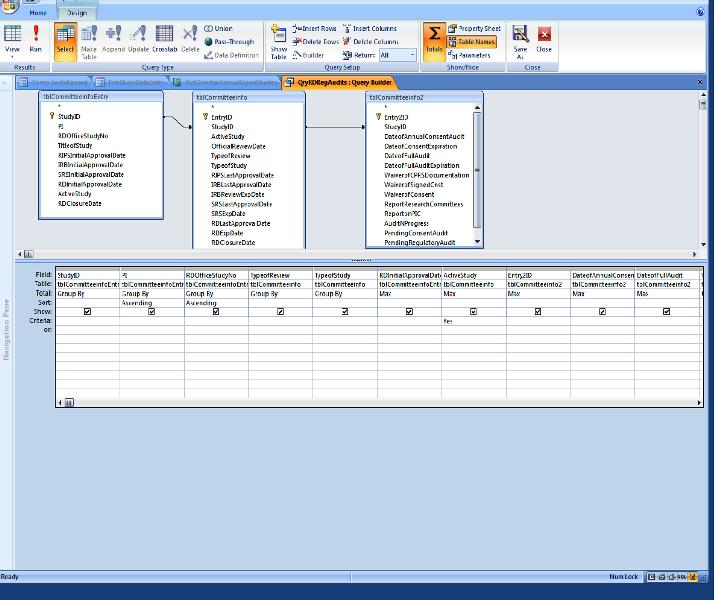Toggle Show checkbox under ActiveStudy column

click(473, 312)
